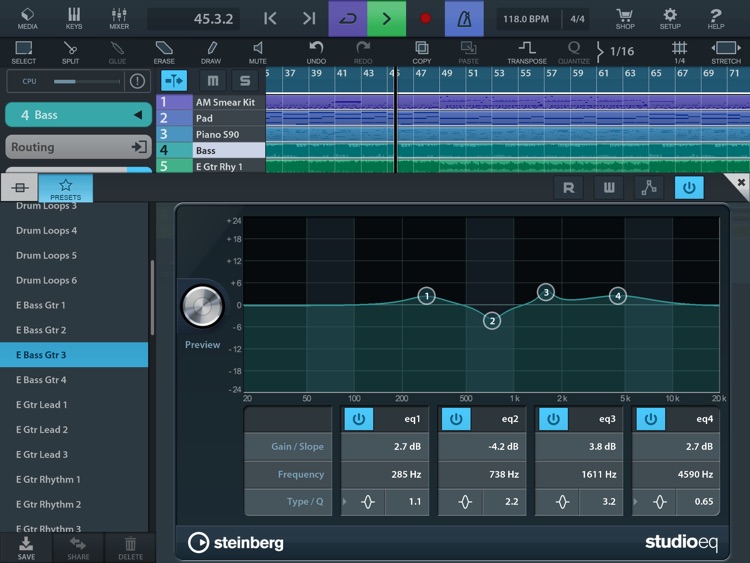Undo the last action
The width and height of the screenshot is (750, 563).
click(x=316, y=52)
